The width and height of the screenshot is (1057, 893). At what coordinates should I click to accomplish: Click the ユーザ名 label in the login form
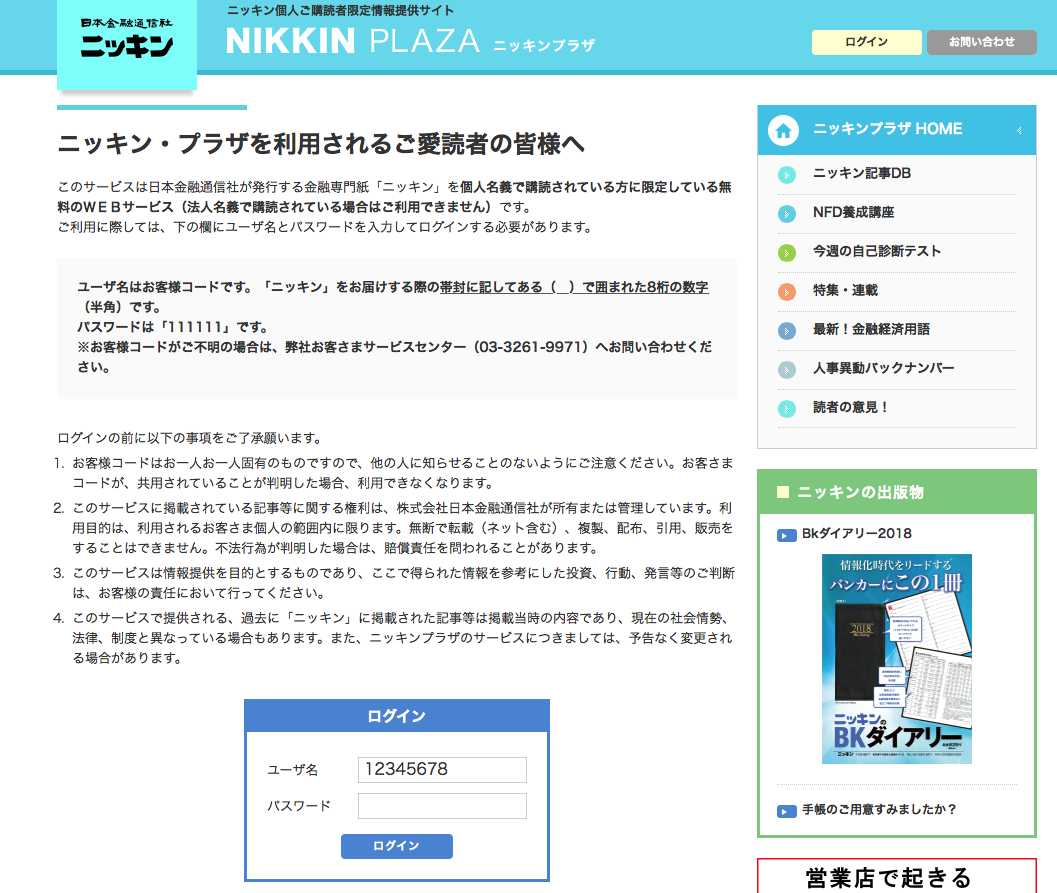click(293, 770)
